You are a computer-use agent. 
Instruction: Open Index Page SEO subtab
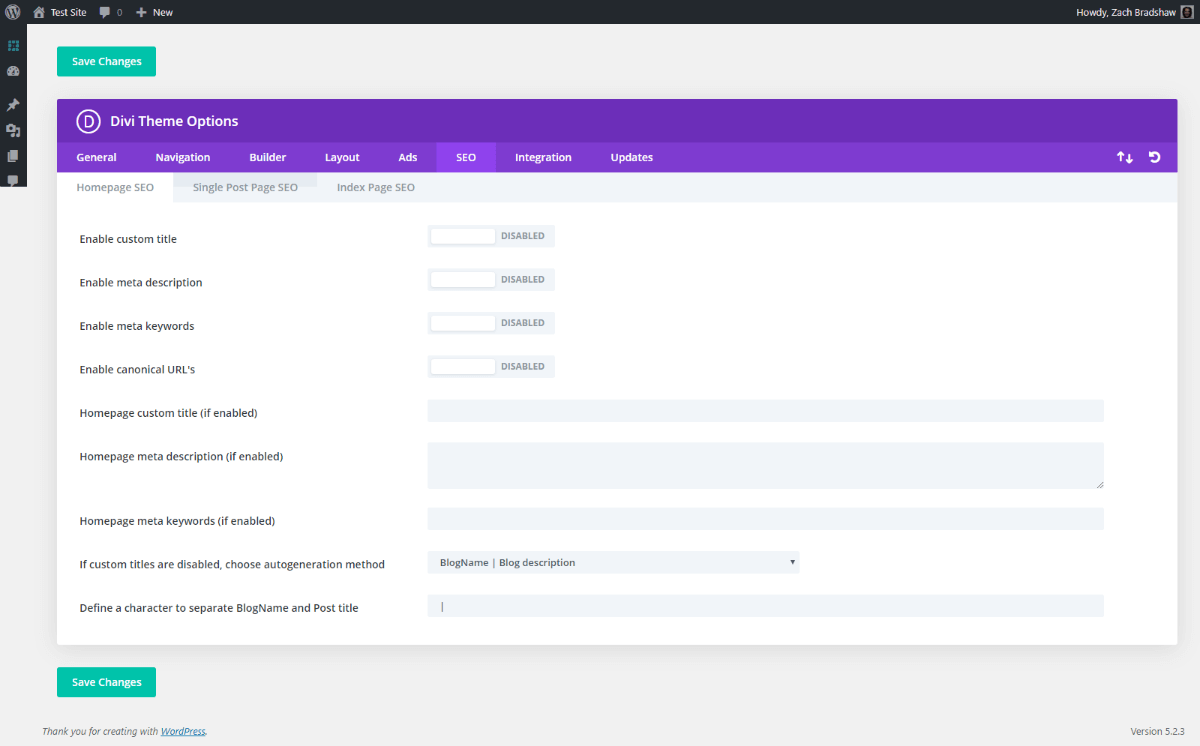[x=376, y=187]
